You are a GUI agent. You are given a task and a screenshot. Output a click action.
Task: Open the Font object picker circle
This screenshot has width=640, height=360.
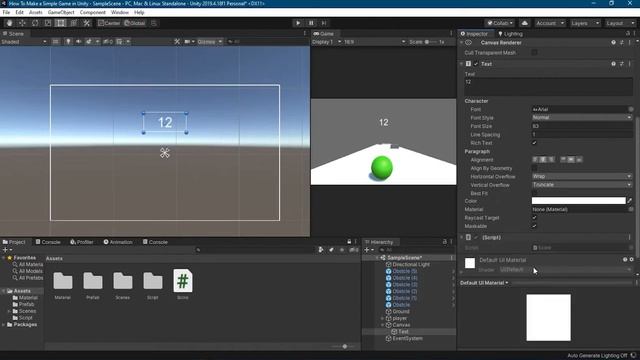tap(631, 109)
